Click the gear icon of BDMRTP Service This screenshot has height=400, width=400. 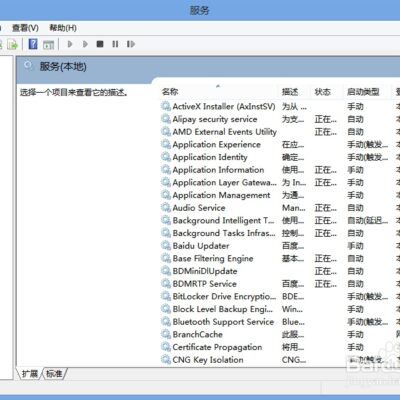166,284
